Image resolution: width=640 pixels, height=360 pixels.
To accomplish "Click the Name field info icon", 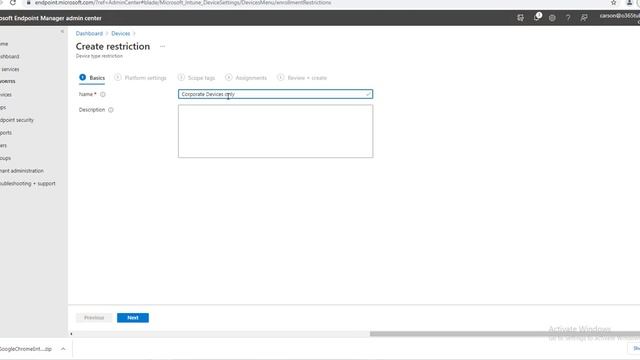I will click(103, 94).
